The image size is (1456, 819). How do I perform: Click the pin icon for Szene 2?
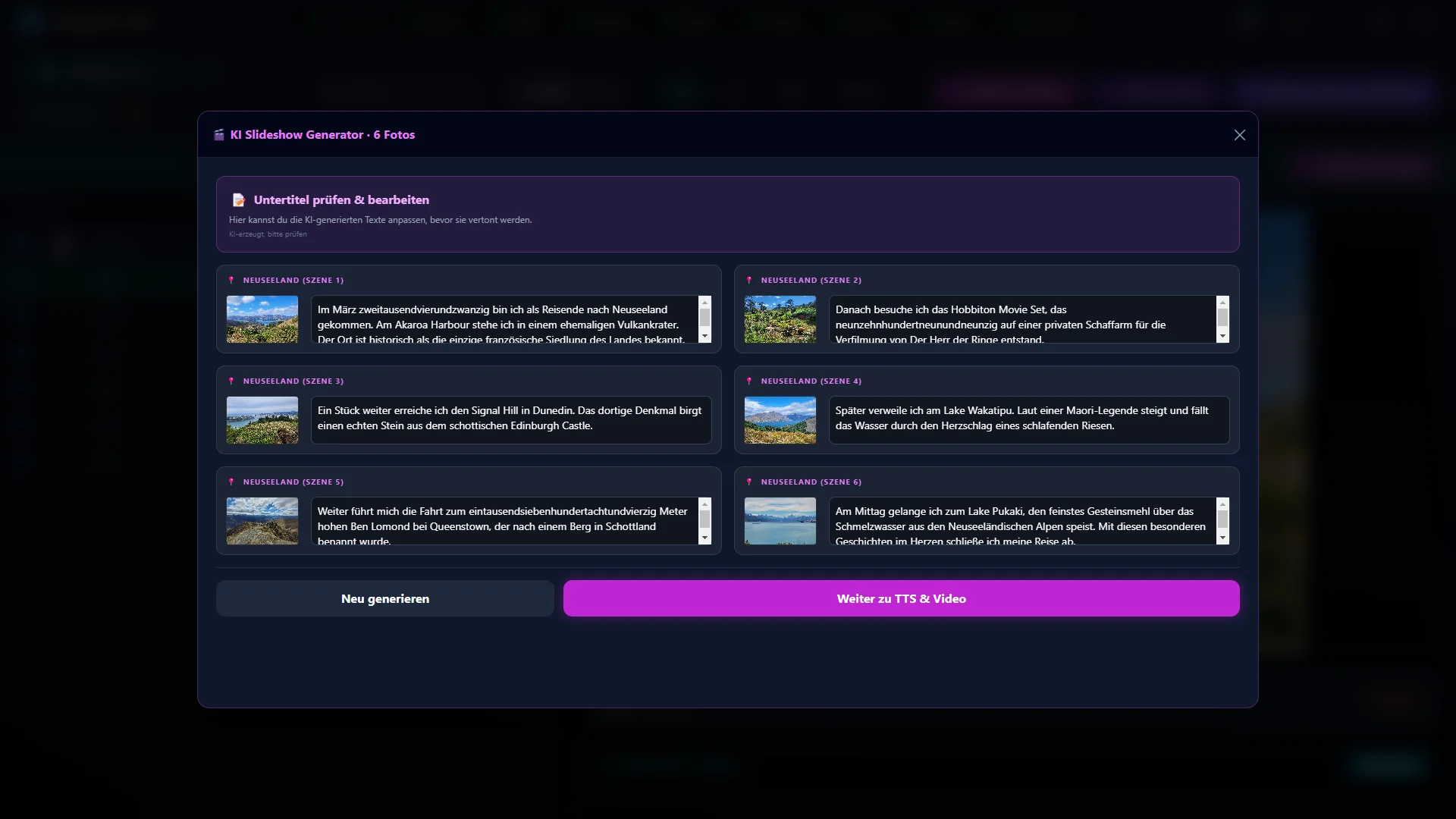pyautogui.click(x=749, y=281)
